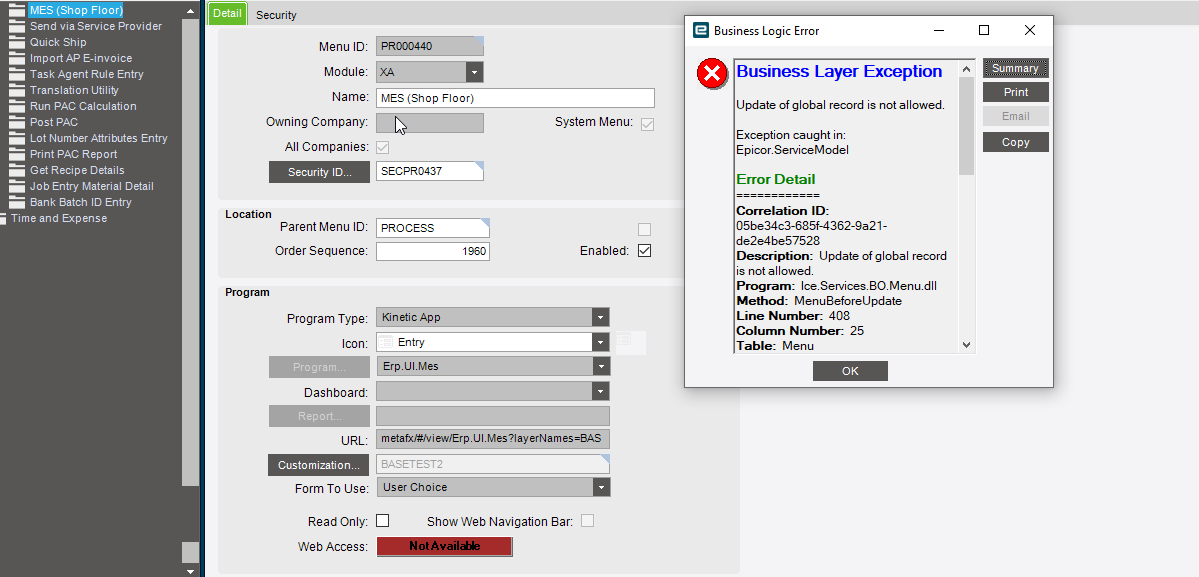Viewport: 1199px width, 577px height.
Task: Open the Dashboard dropdown
Action: tap(601, 391)
